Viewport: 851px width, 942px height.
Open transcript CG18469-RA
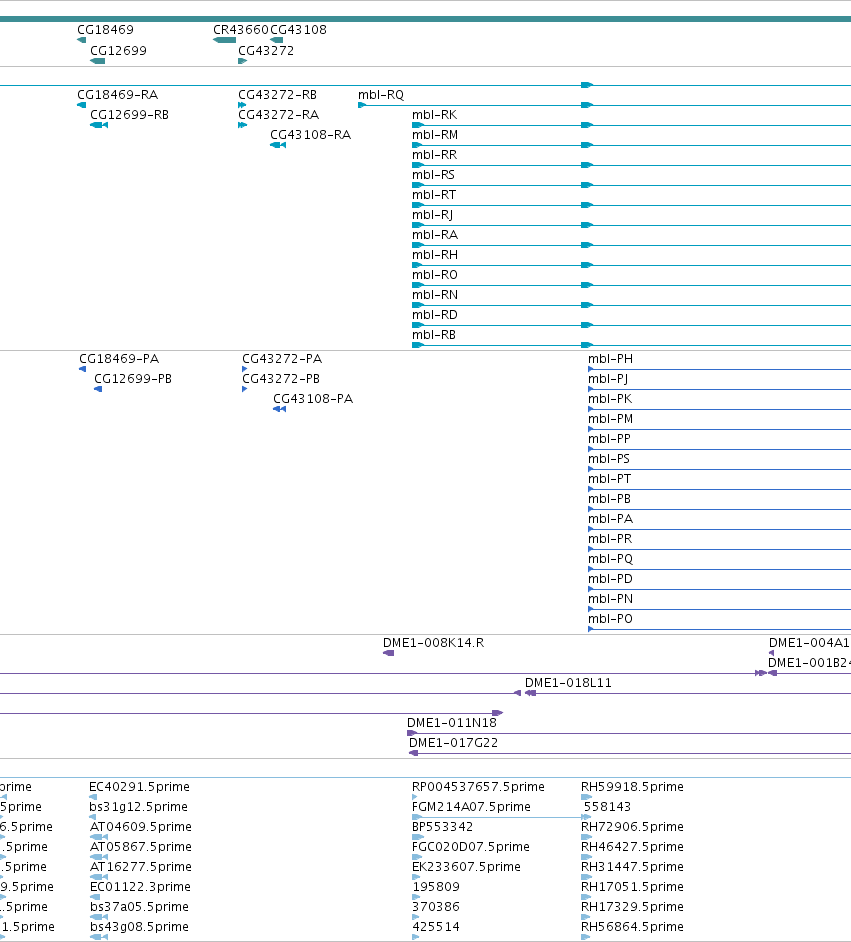click(x=118, y=94)
